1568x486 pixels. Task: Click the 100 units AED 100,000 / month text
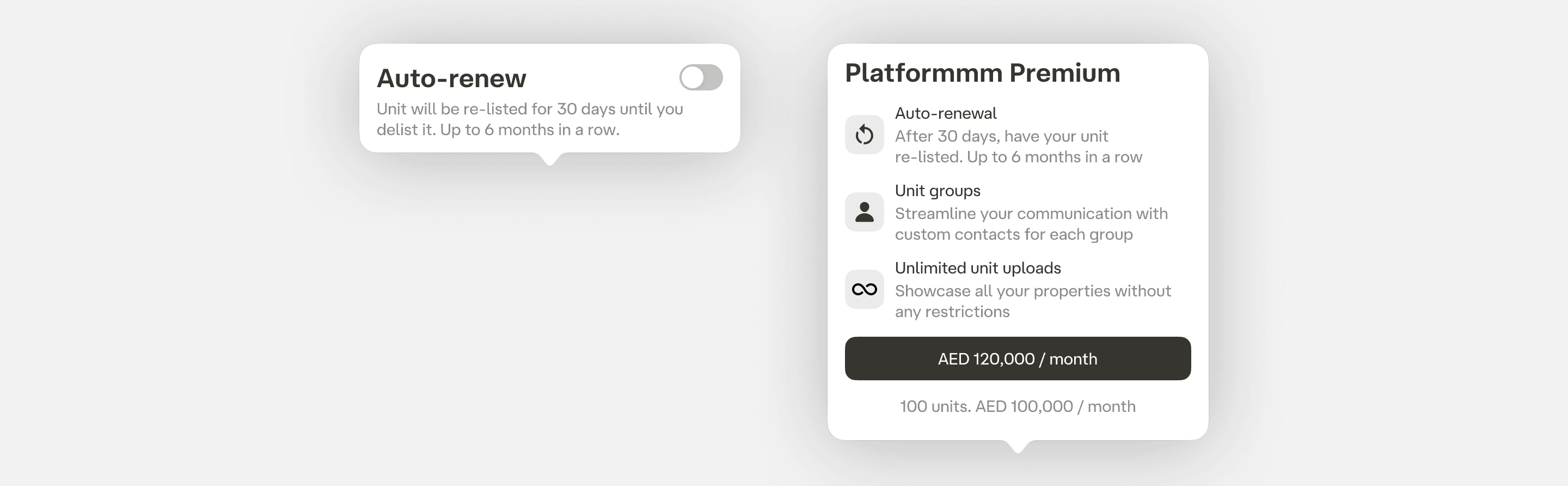1017,406
